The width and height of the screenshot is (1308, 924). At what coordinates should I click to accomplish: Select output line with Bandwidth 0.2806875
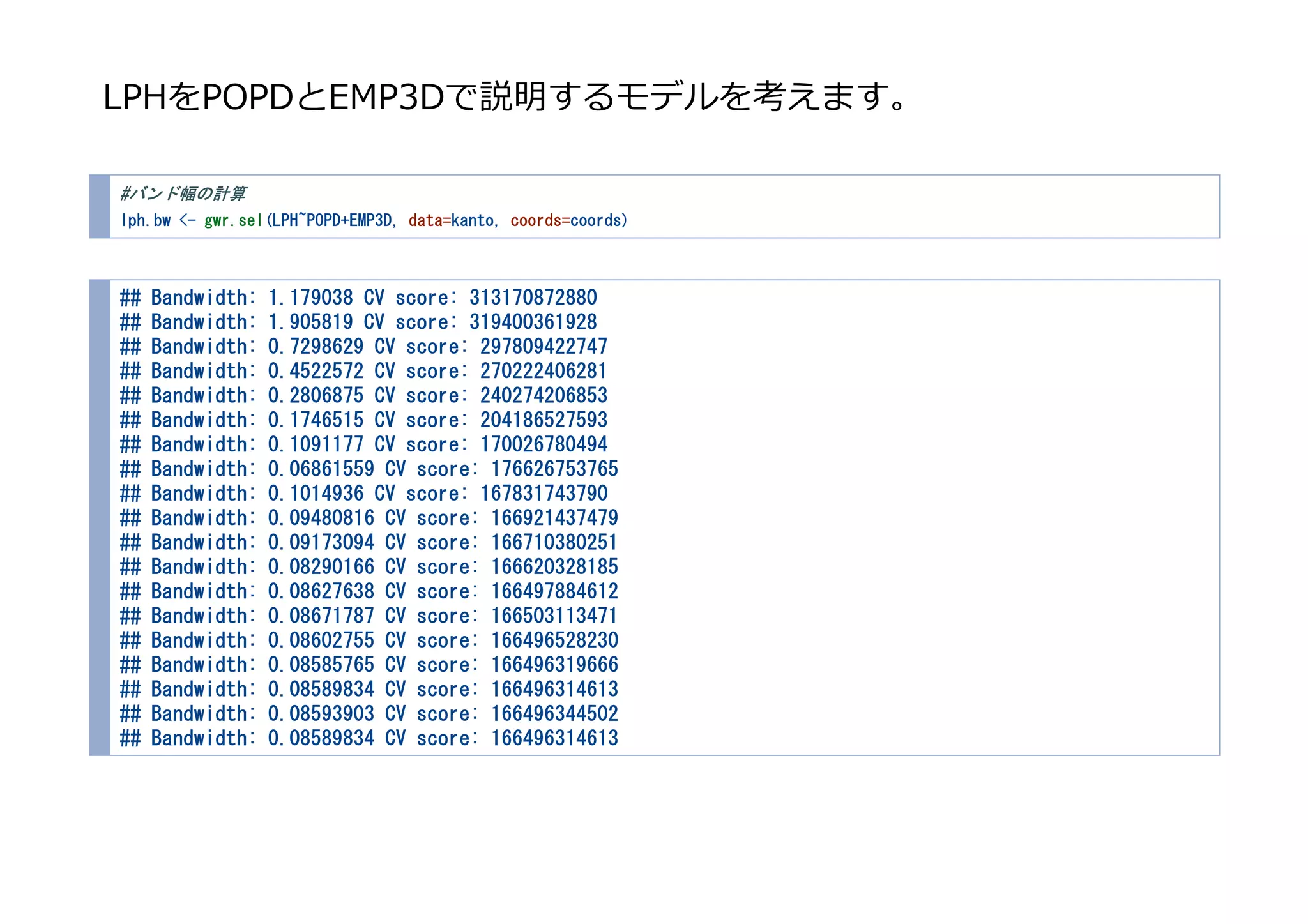[x=363, y=395]
